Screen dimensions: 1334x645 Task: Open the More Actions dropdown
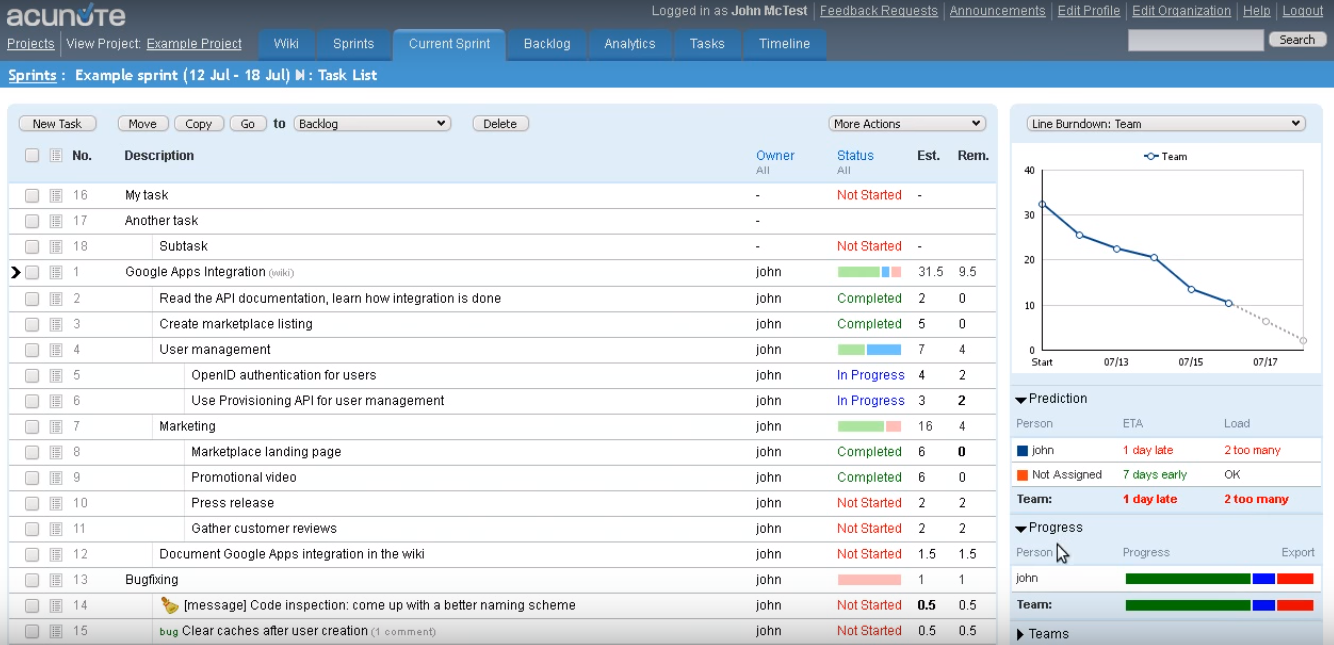(x=907, y=124)
